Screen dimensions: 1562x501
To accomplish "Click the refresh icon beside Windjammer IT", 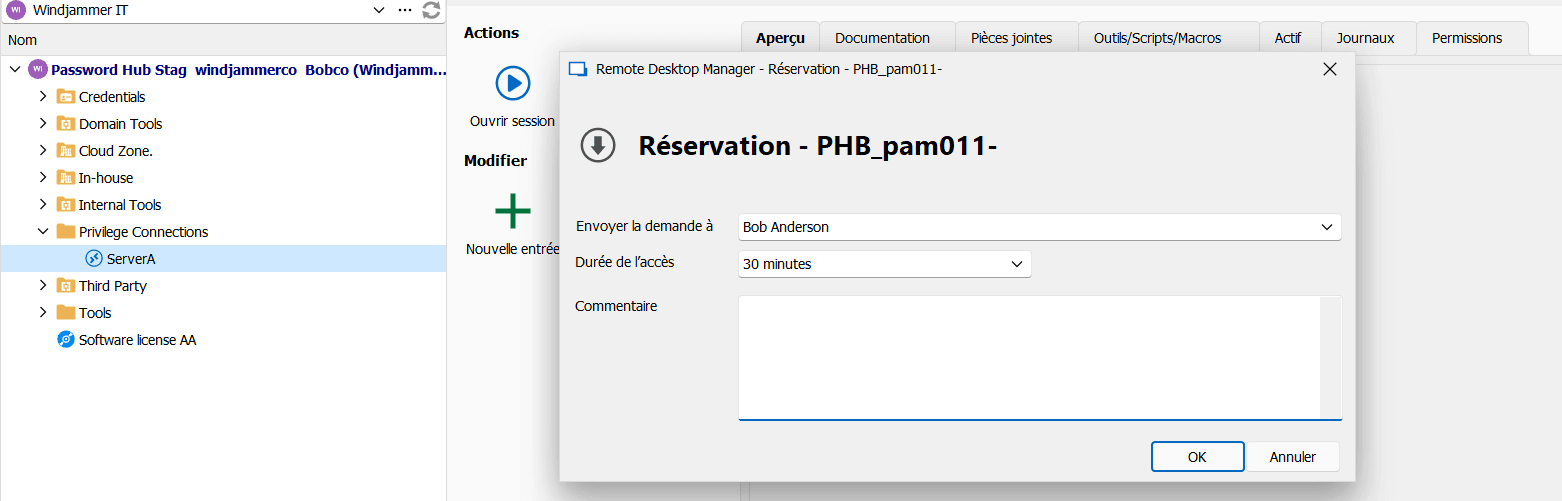I will point(431,10).
